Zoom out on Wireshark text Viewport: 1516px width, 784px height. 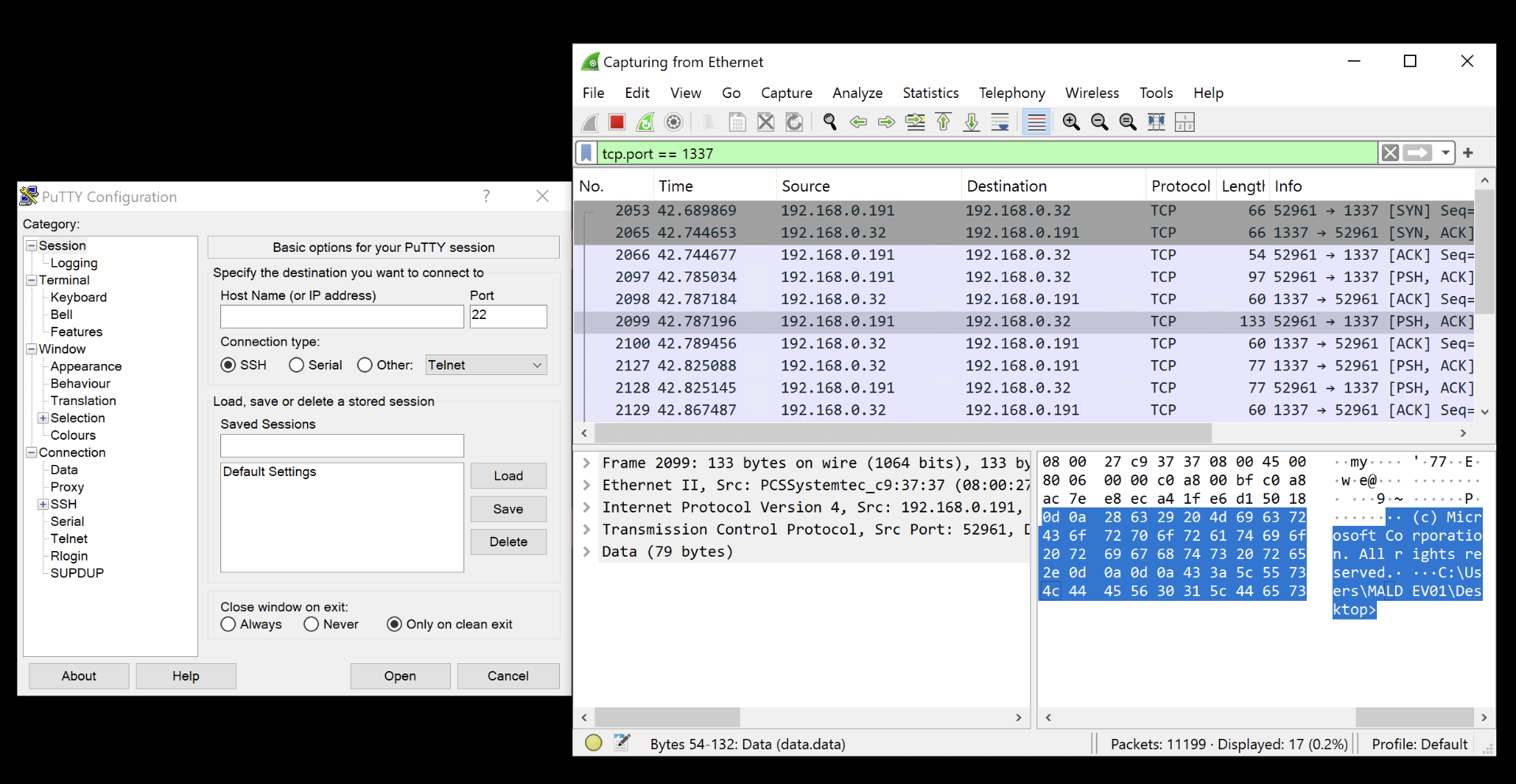1100,122
